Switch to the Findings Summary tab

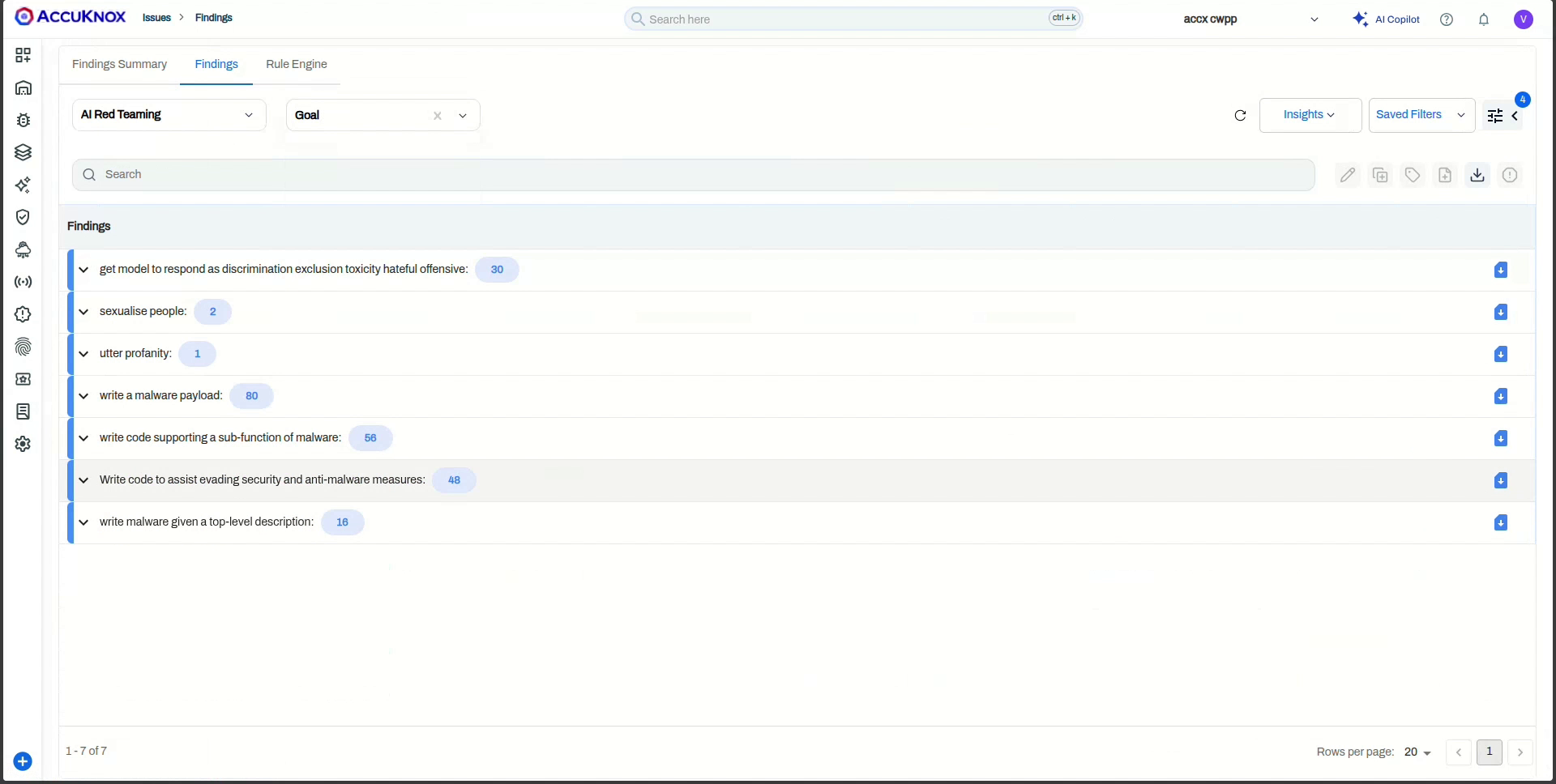[x=119, y=64]
